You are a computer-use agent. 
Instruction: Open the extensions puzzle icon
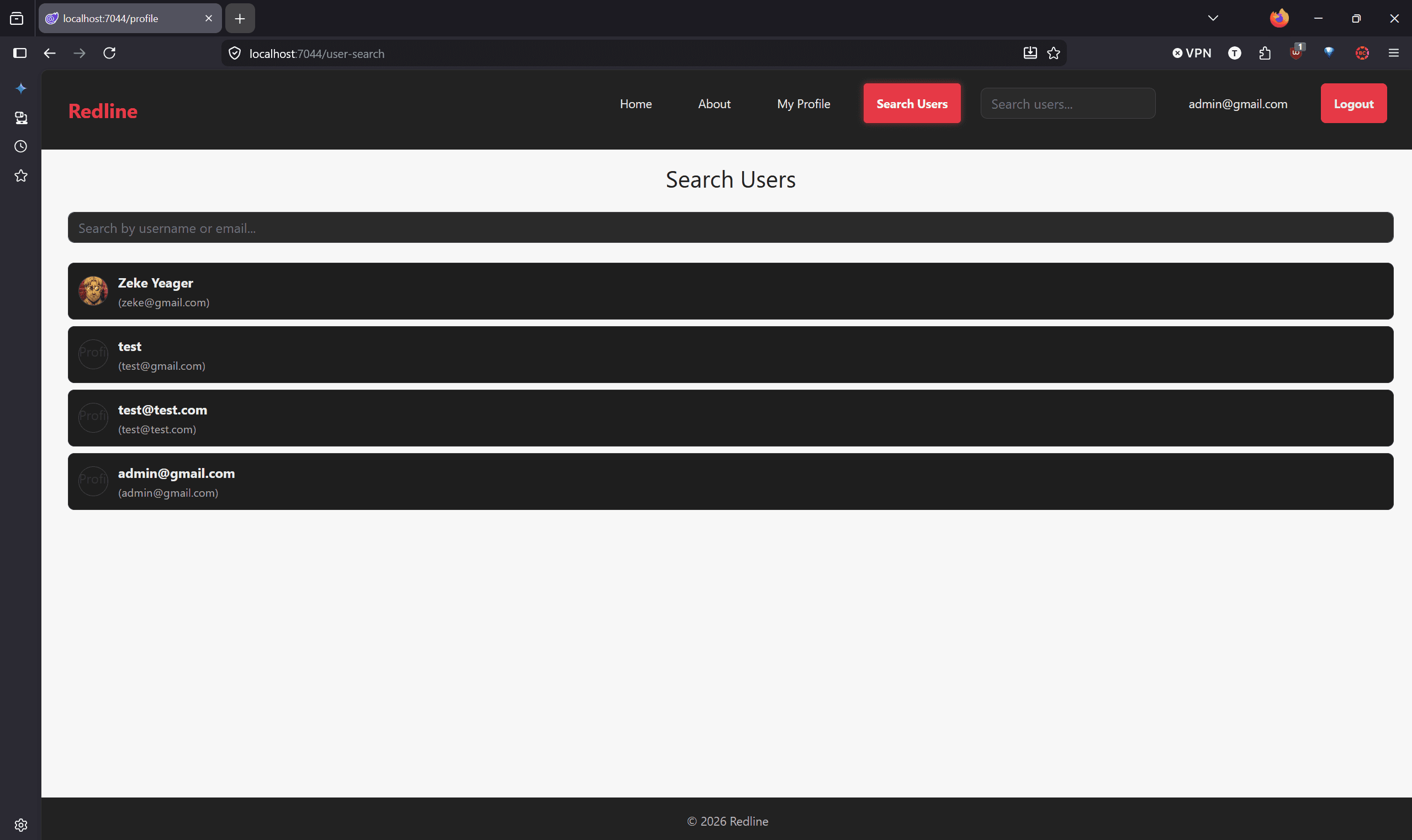click(x=1265, y=53)
